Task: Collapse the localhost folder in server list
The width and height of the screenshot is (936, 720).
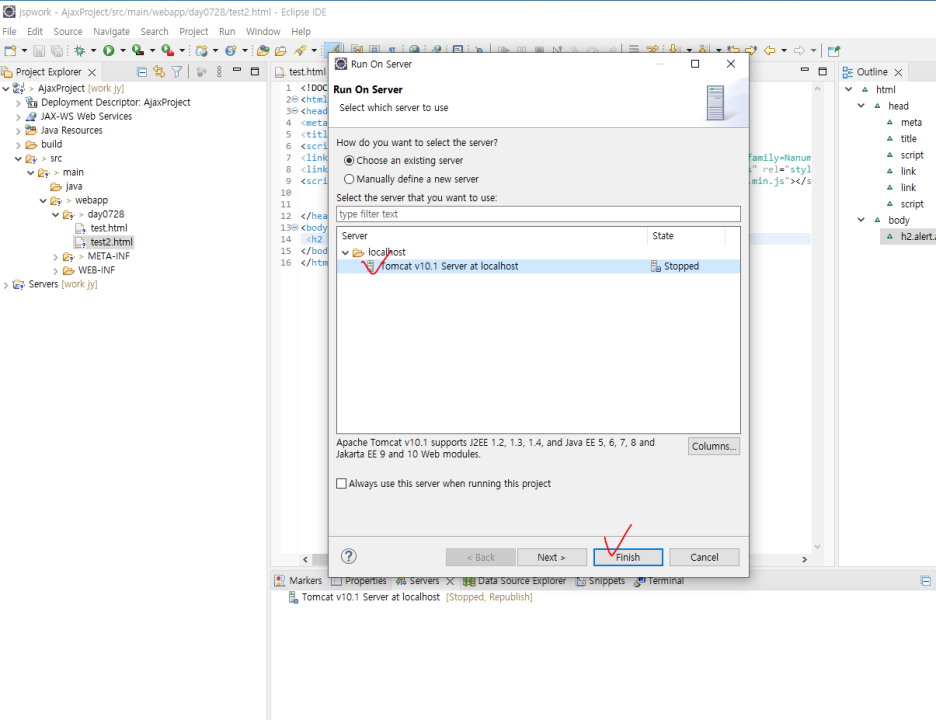Action: point(346,253)
